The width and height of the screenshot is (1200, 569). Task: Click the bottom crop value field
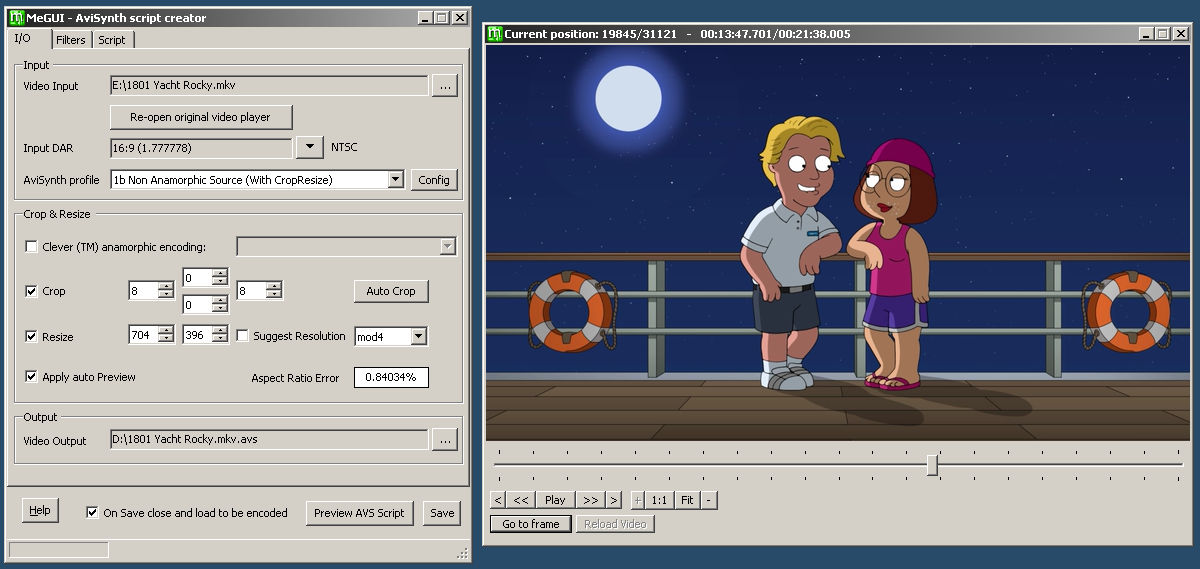(x=196, y=304)
